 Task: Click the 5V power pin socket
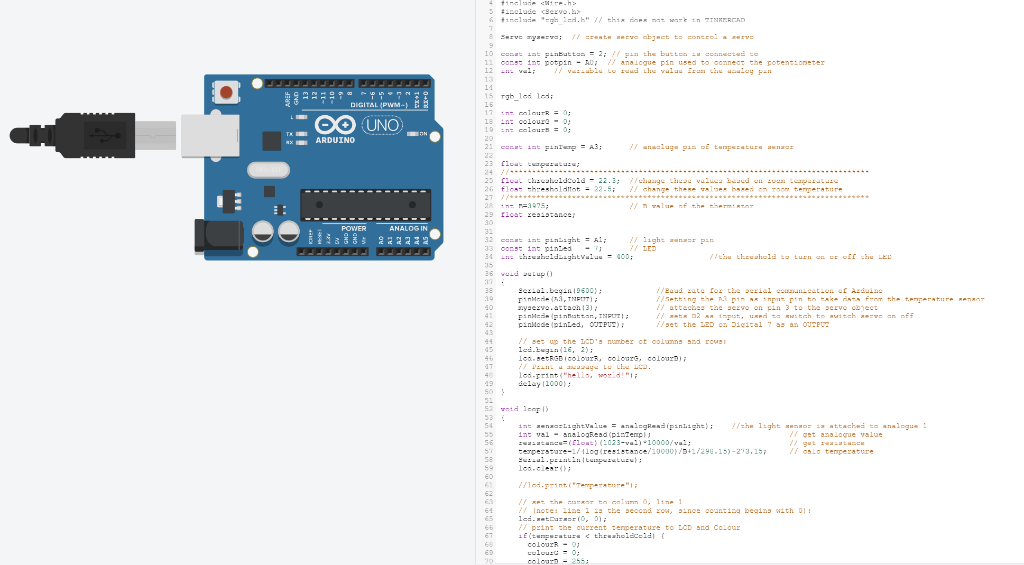[337, 251]
